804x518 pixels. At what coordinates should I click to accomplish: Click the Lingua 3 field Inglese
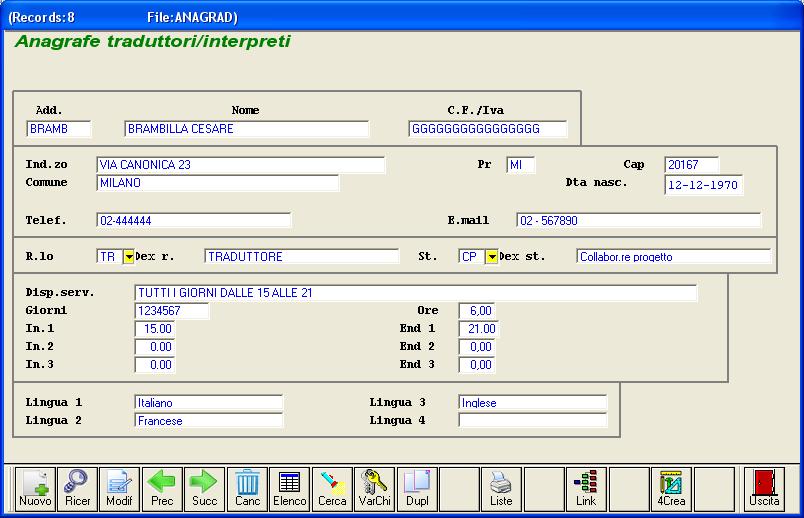[533, 403]
